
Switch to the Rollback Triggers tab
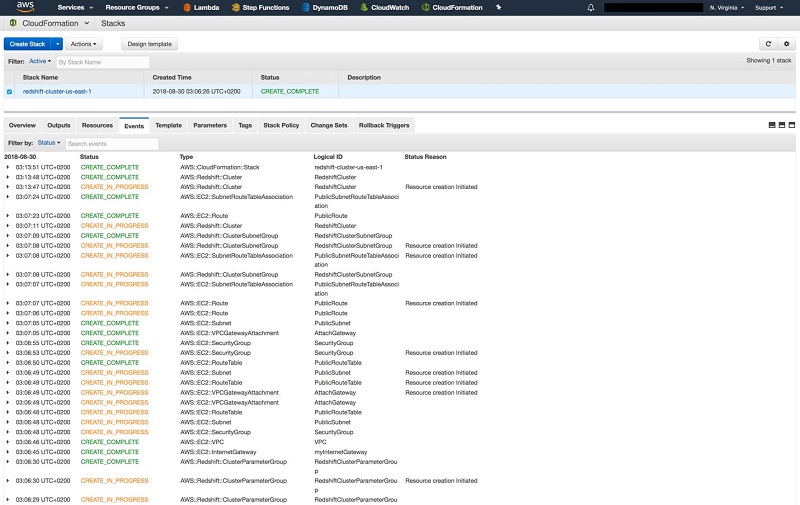[x=384, y=125]
